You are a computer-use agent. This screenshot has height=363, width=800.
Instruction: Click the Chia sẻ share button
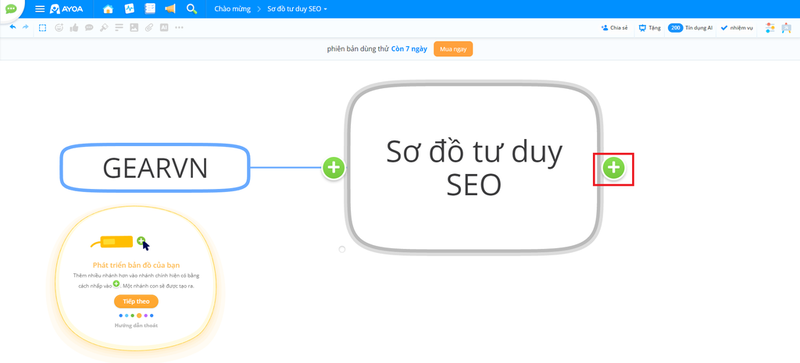pyautogui.click(x=614, y=28)
